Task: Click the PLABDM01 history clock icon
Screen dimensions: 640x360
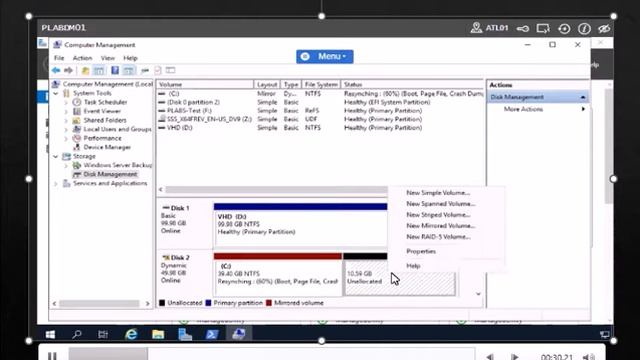Action: tap(564, 29)
